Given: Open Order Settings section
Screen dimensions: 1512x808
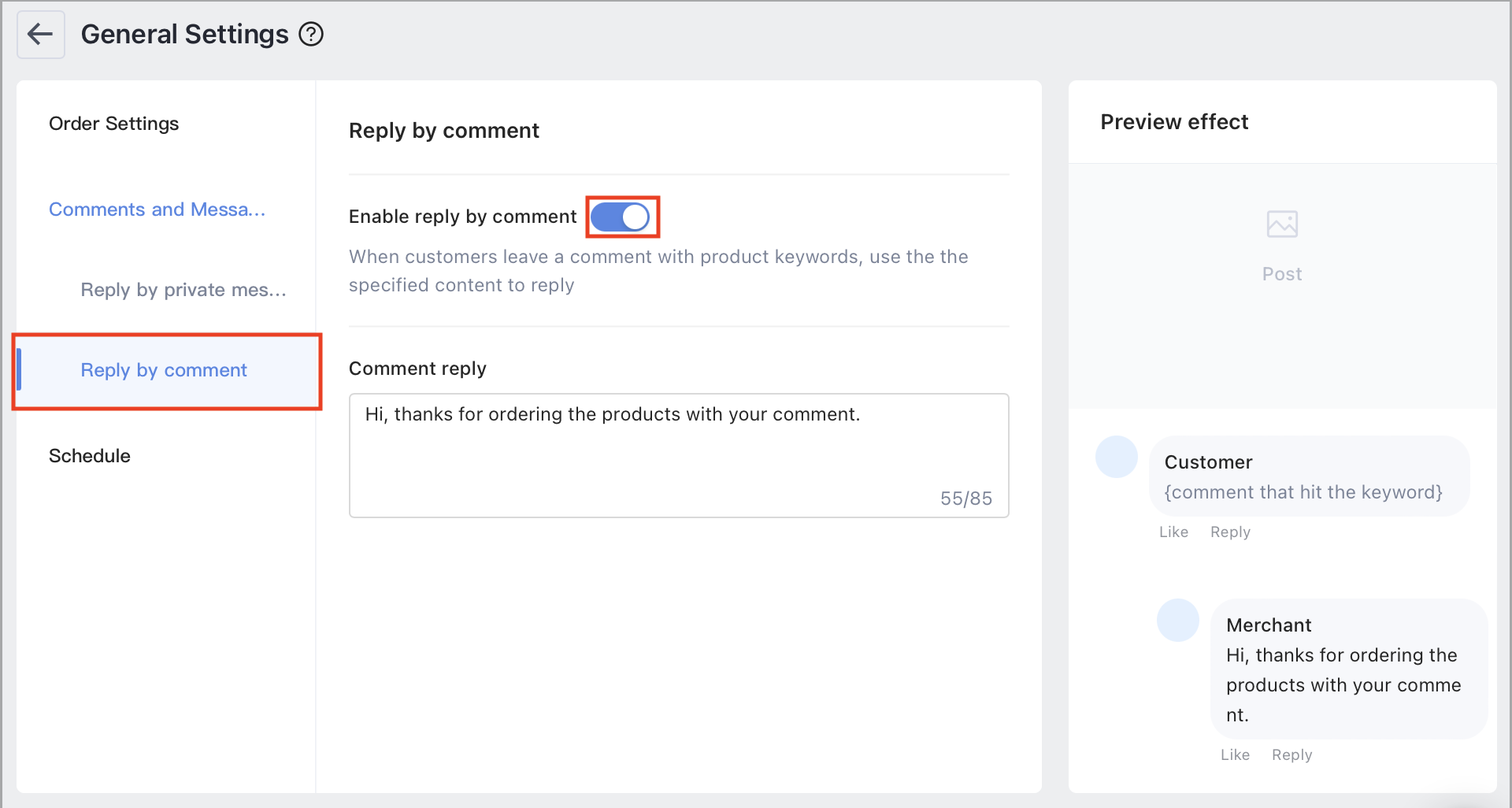Looking at the screenshot, I should (x=113, y=124).
